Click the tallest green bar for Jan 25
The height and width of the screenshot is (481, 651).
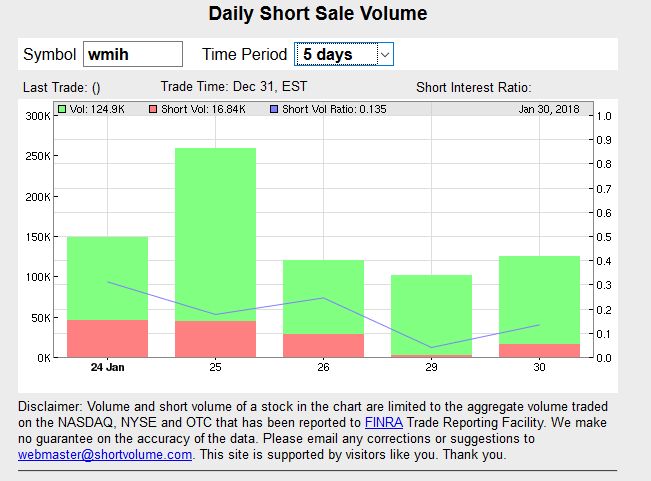216,234
